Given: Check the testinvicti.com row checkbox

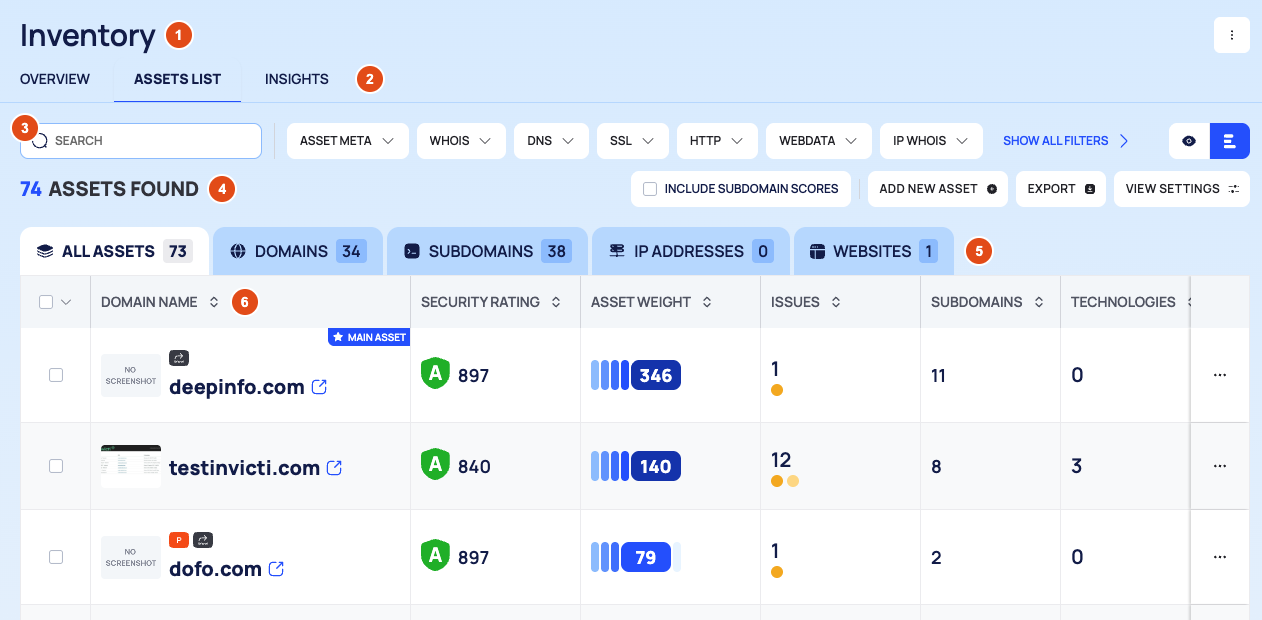Looking at the screenshot, I should (x=56, y=466).
